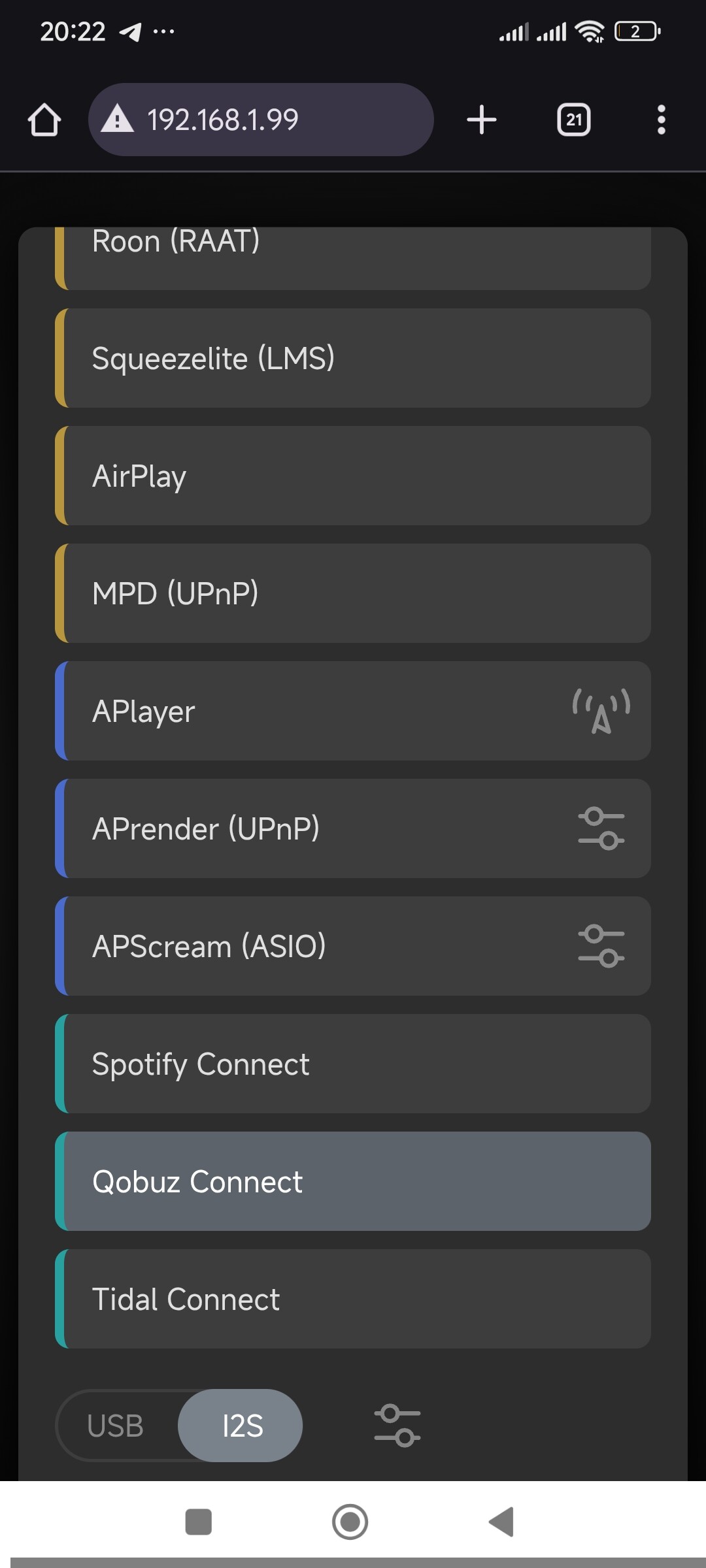Open a new browser tab

pyautogui.click(x=482, y=120)
